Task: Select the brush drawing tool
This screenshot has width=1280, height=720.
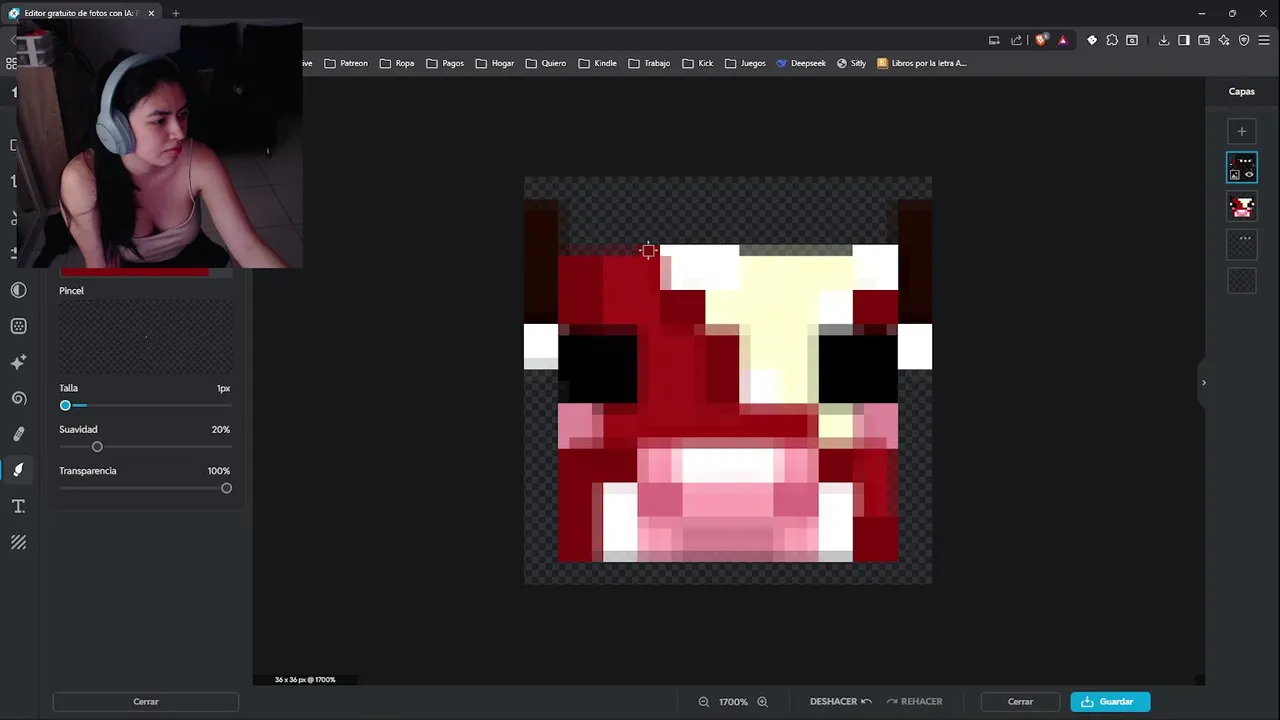Action: click(18, 470)
